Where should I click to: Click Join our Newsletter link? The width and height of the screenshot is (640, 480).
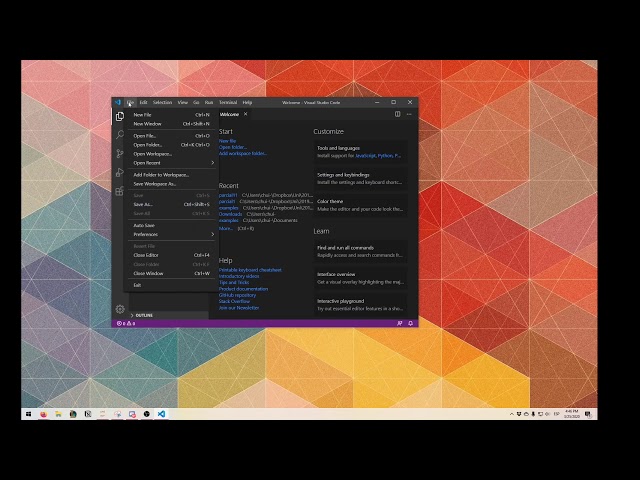(x=239, y=308)
